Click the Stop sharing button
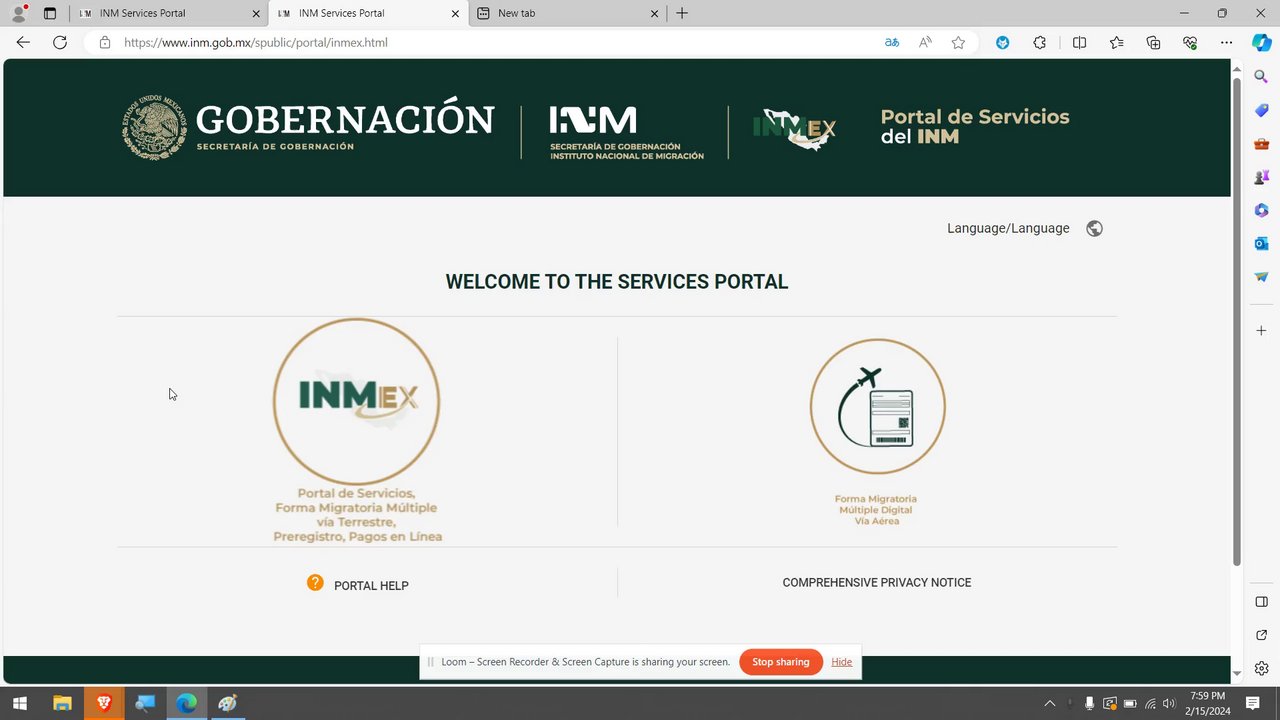Screen dimensions: 1280x720 point(781,662)
